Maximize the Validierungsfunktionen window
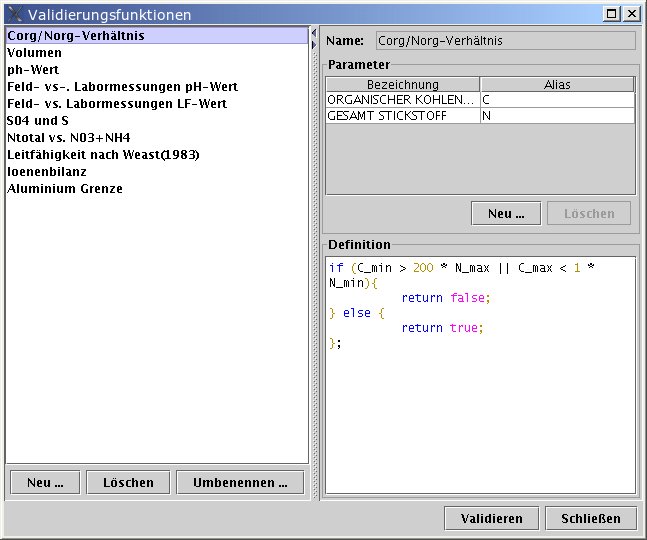The image size is (647, 540). [612, 14]
